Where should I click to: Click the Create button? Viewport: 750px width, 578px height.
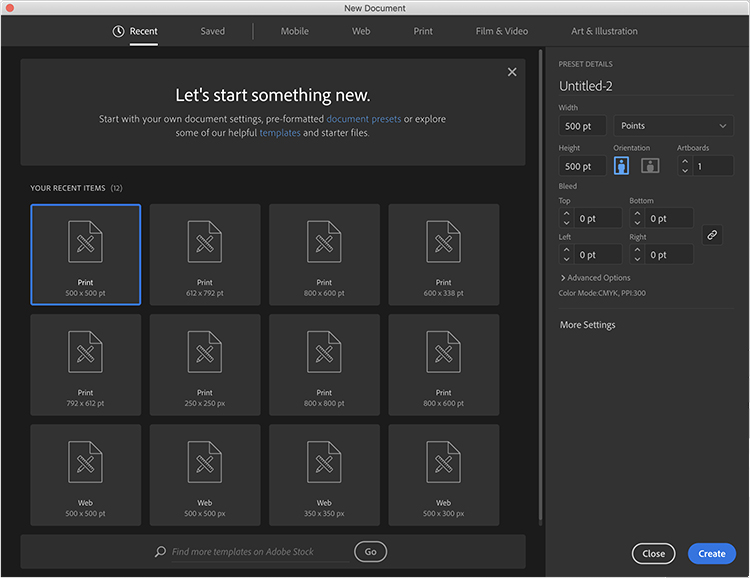(711, 553)
